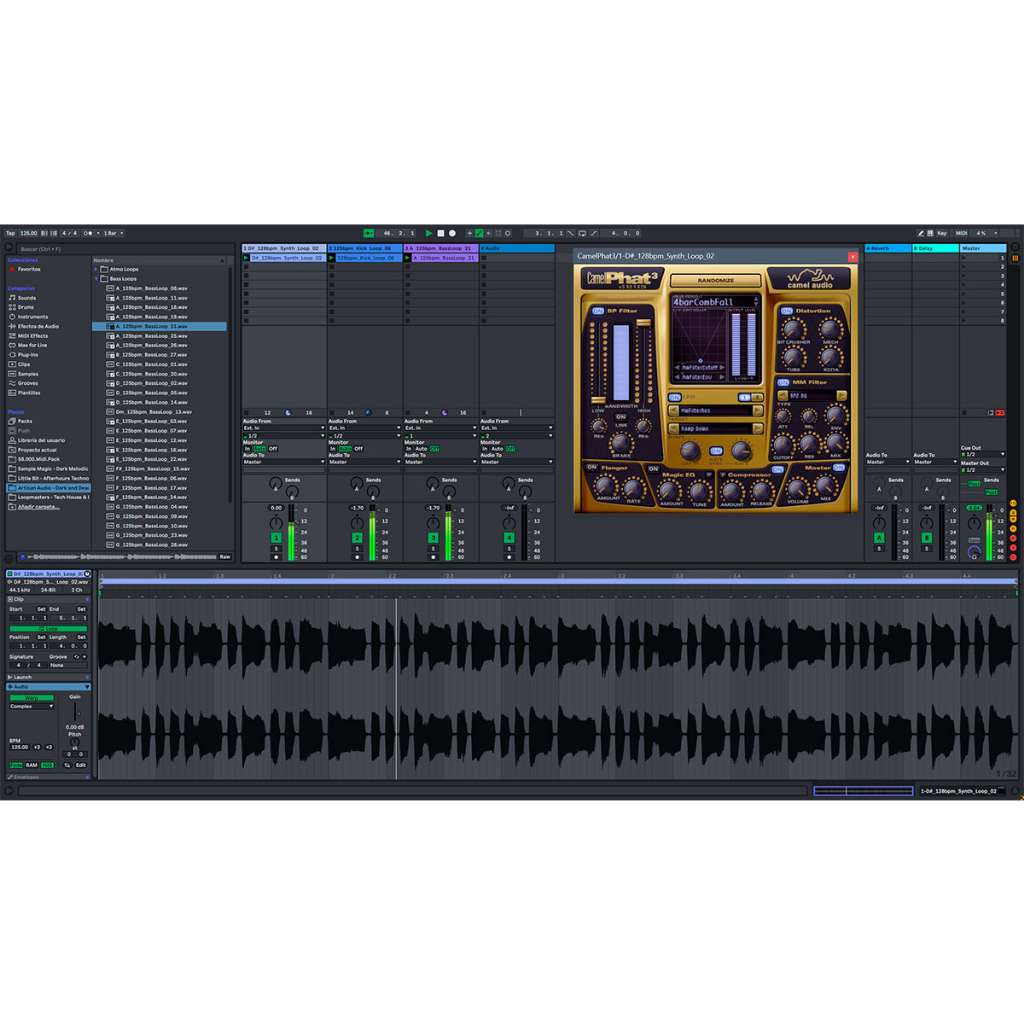Select the B Delay return track header

[x=935, y=248]
